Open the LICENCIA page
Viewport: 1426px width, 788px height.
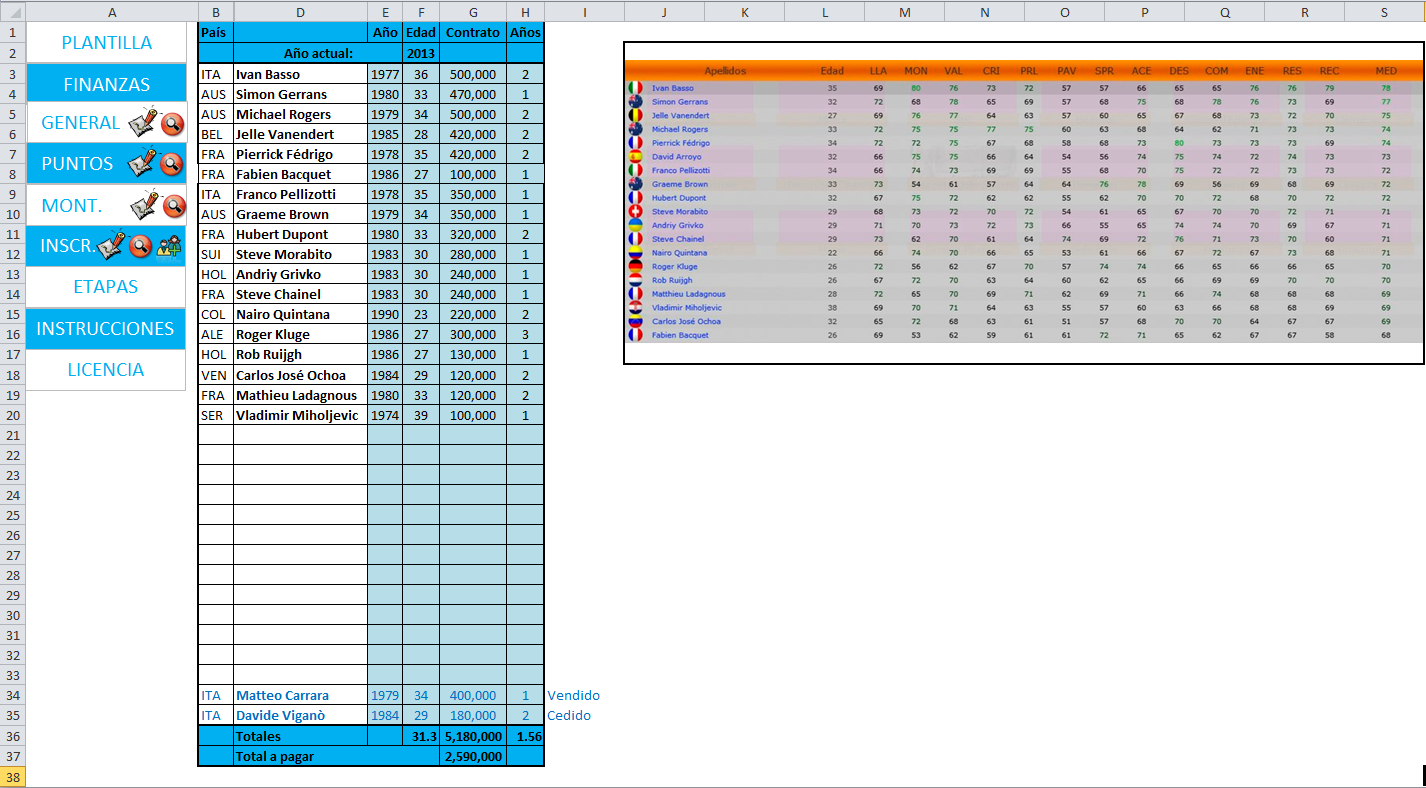[x=107, y=369]
